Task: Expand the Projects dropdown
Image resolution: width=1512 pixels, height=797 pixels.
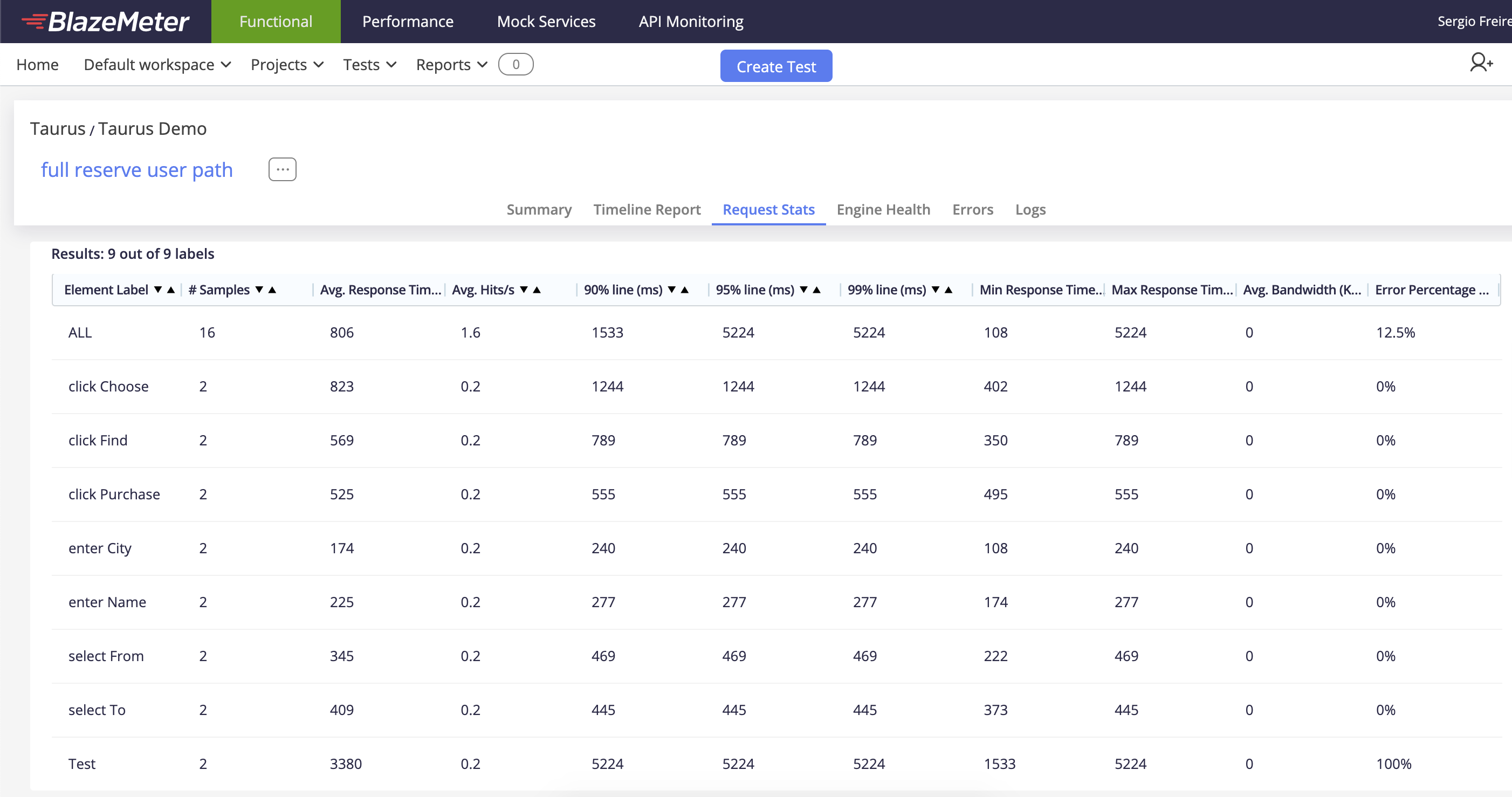Action: (287, 65)
